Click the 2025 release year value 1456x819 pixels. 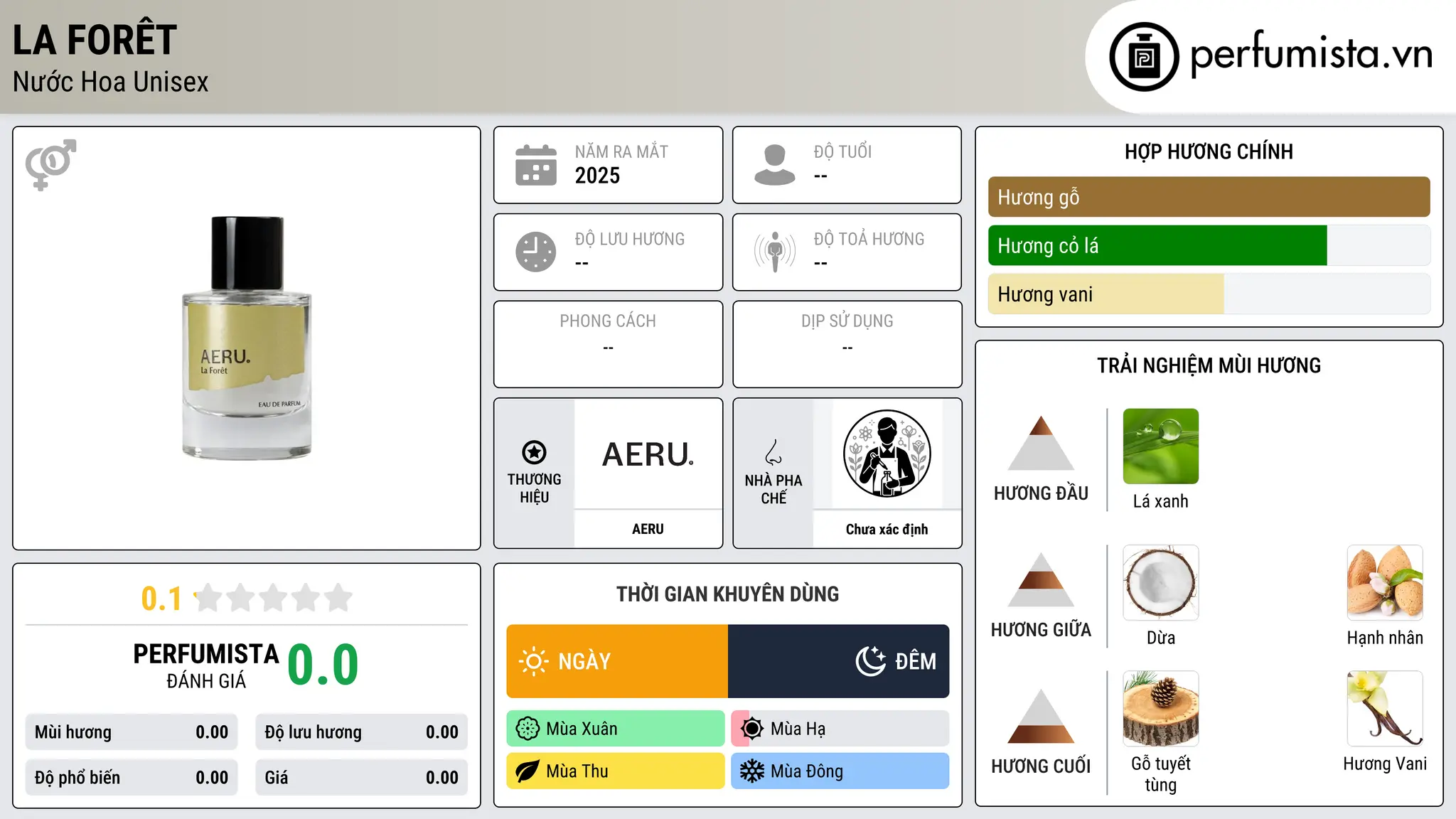tap(597, 176)
